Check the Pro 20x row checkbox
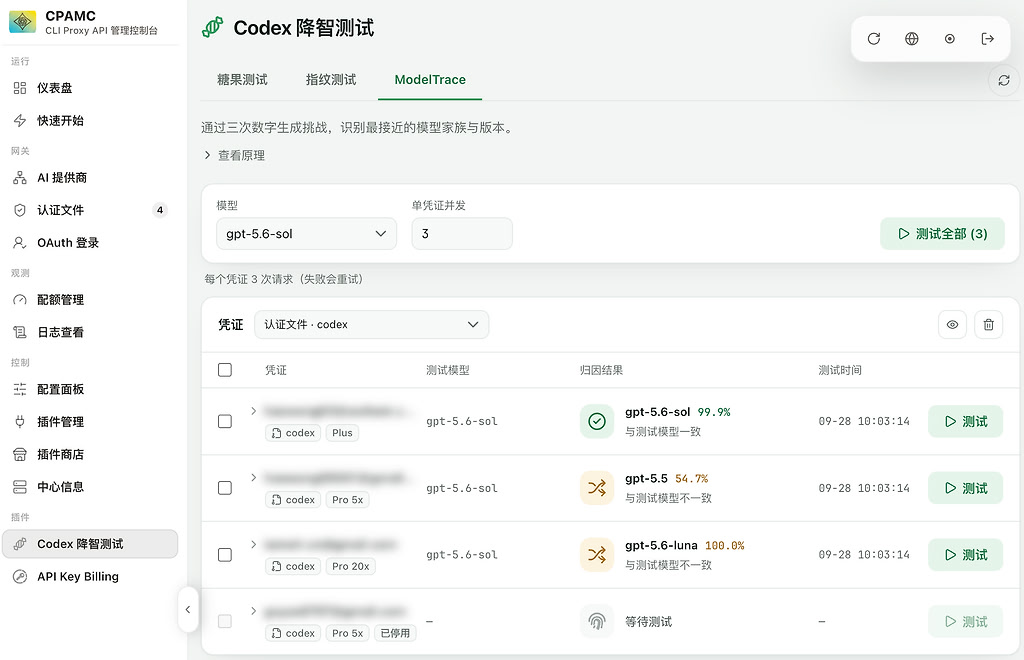This screenshot has width=1024, height=660. tap(225, 555)
